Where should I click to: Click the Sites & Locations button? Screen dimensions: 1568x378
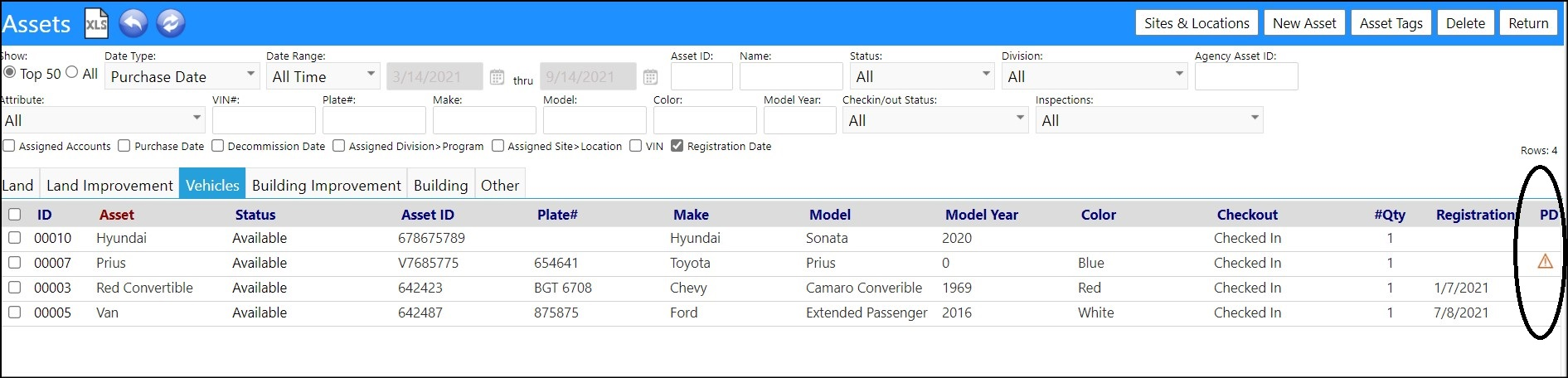[x=1197, y=23]
